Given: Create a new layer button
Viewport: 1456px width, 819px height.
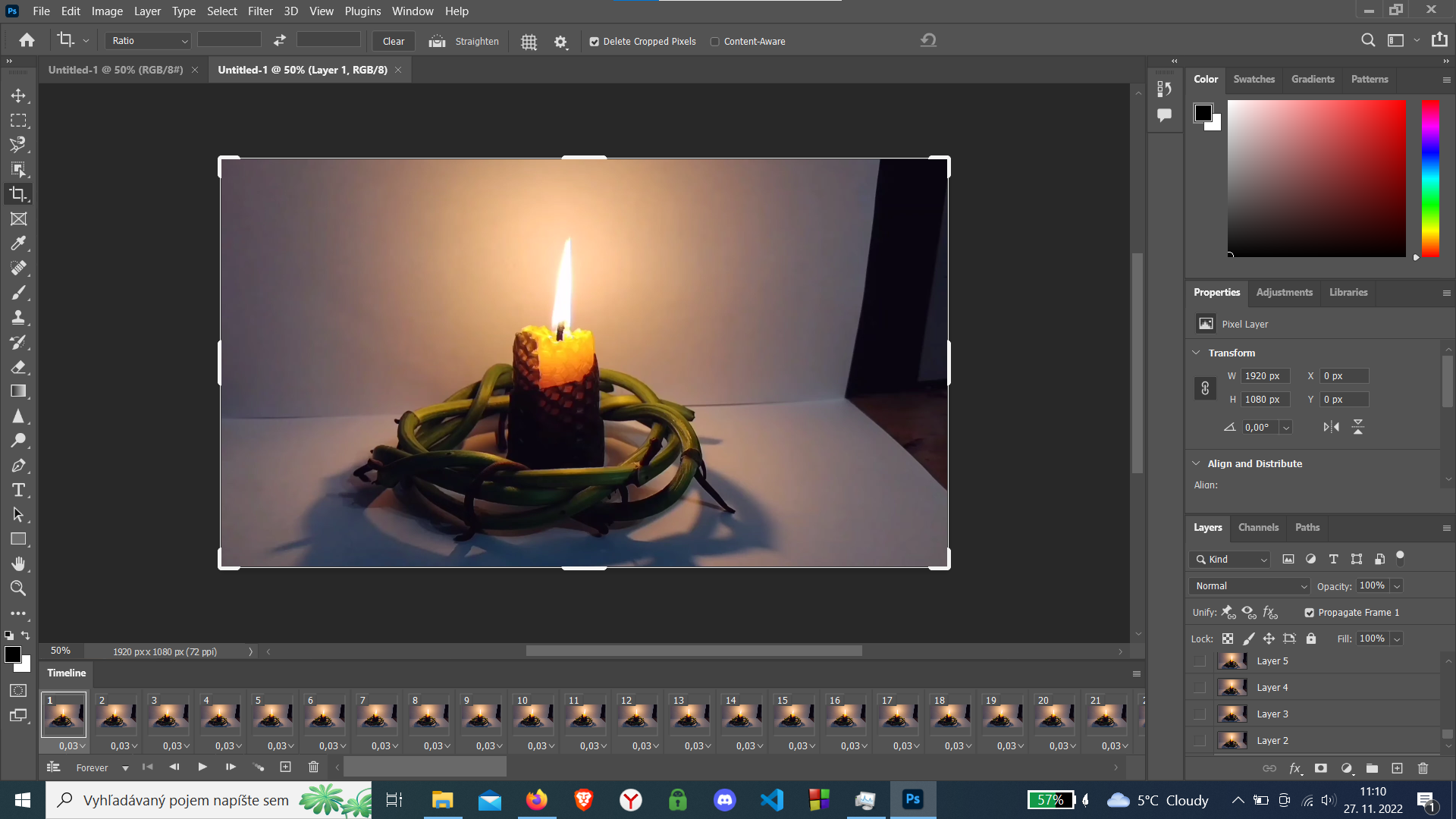Looking at the screenshot, I should click(x=1397, y=768).
